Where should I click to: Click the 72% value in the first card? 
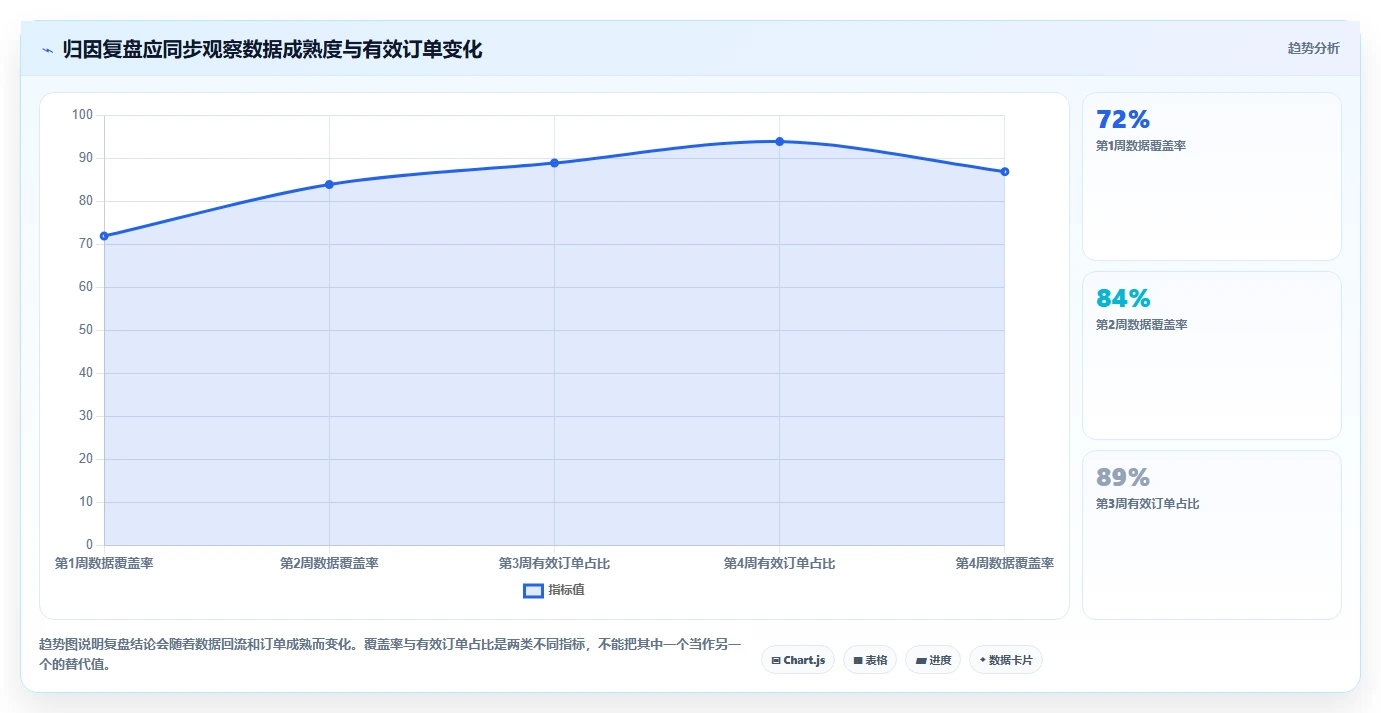(1123, 120)
